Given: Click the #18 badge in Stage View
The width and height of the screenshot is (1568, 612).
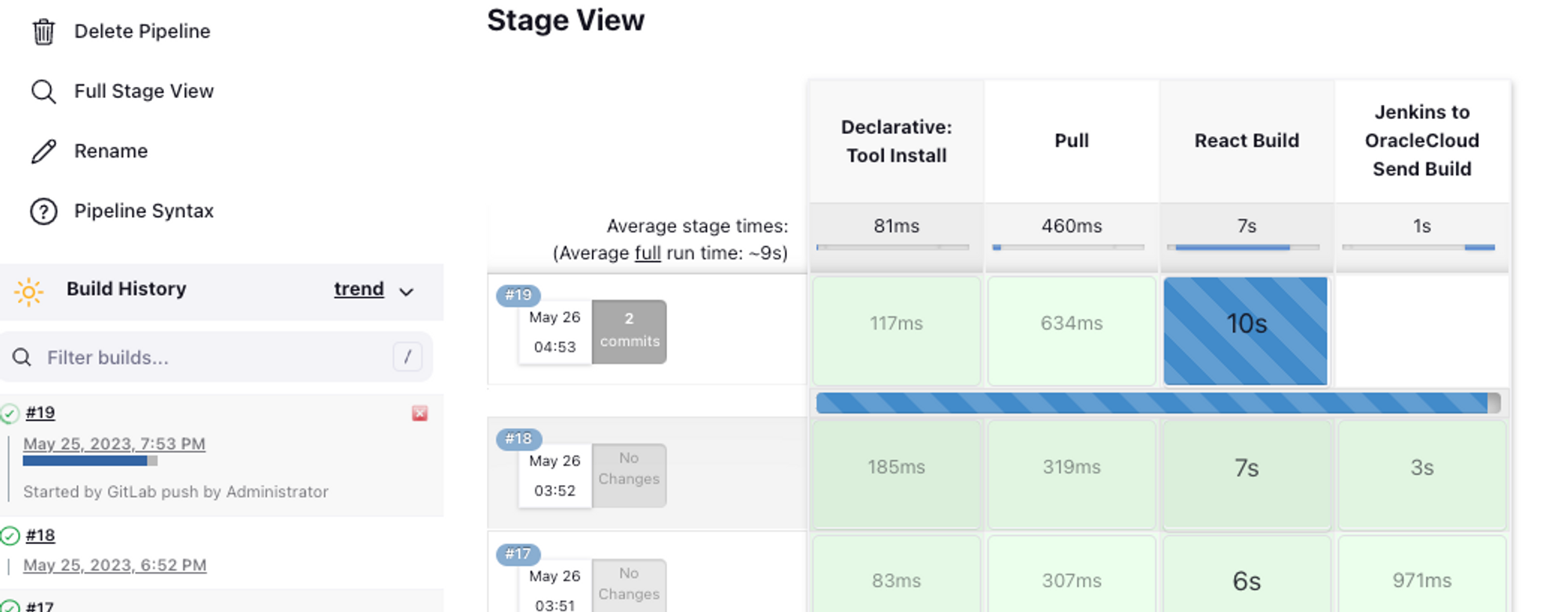Looking at the screenshot, I should (518, 439).
